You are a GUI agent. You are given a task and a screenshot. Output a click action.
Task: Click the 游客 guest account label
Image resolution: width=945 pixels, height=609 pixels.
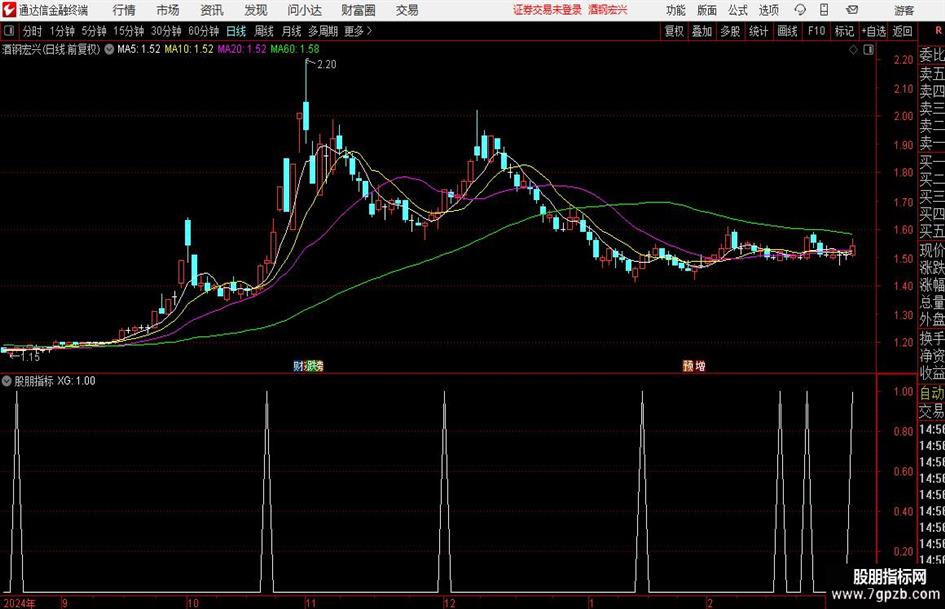904,10
